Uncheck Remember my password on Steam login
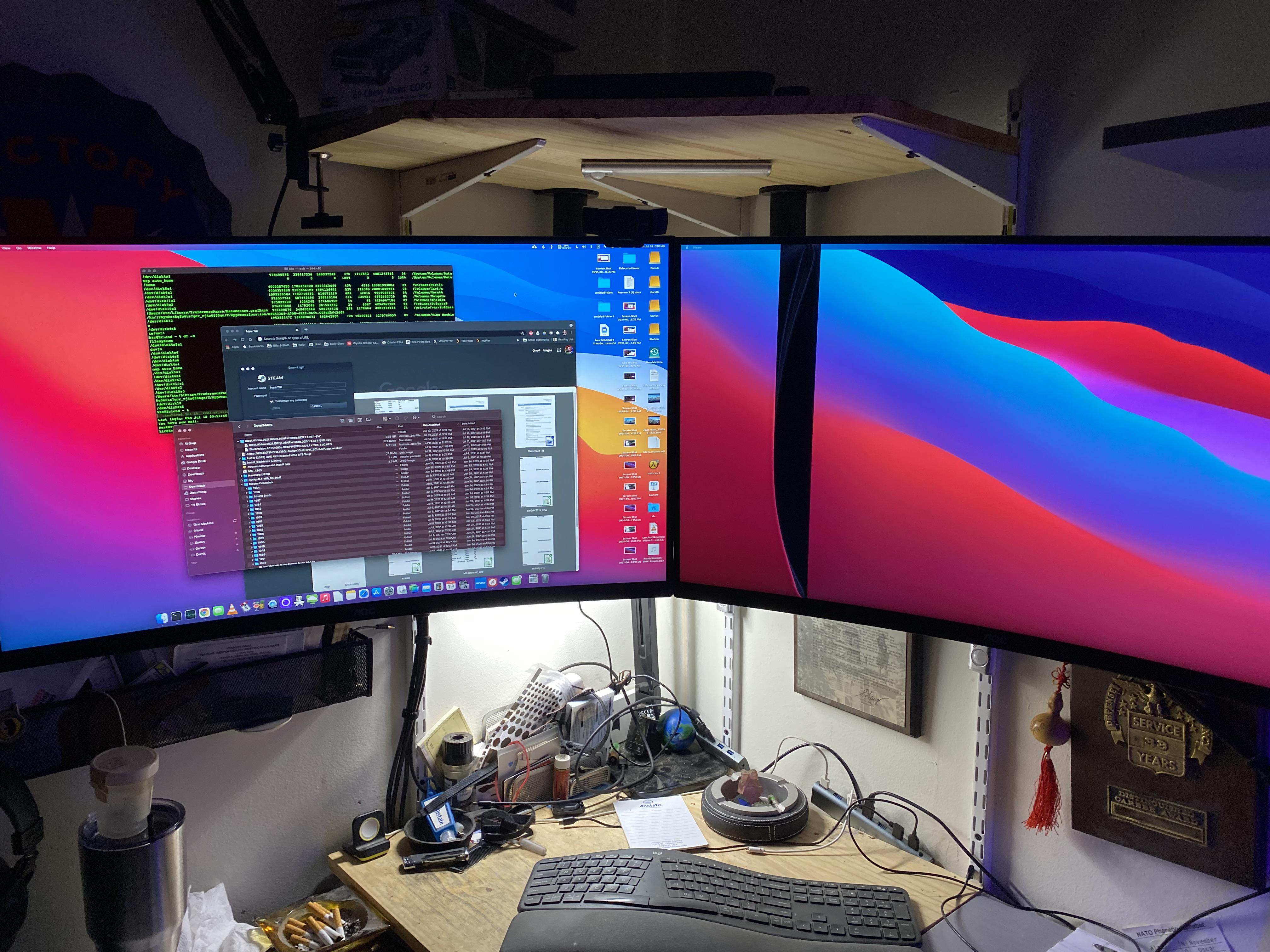The height and width of the screenshot is (952, 1270). (272, 402)
